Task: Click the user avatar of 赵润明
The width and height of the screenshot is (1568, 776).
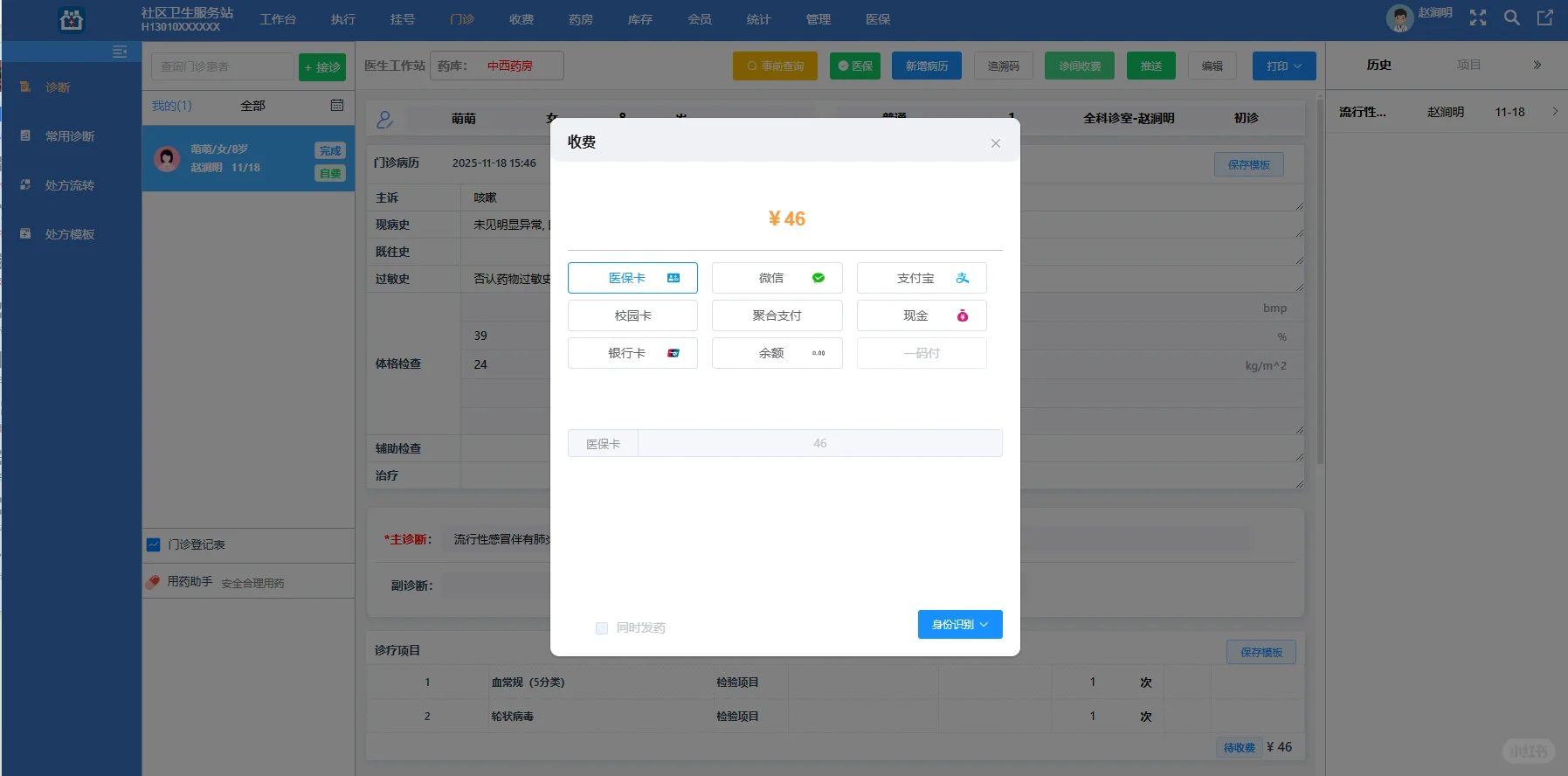Action: [x=1399, y=18]
